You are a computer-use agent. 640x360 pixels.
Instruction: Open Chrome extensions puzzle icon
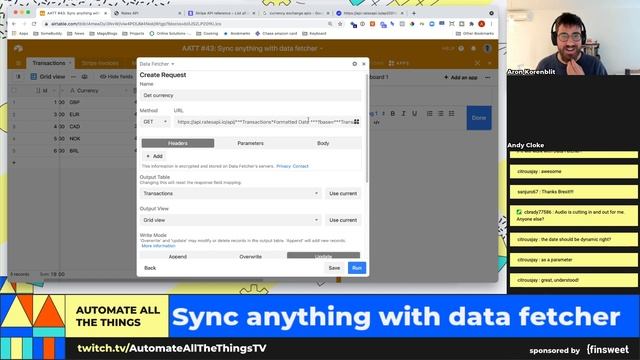point(471,24)
